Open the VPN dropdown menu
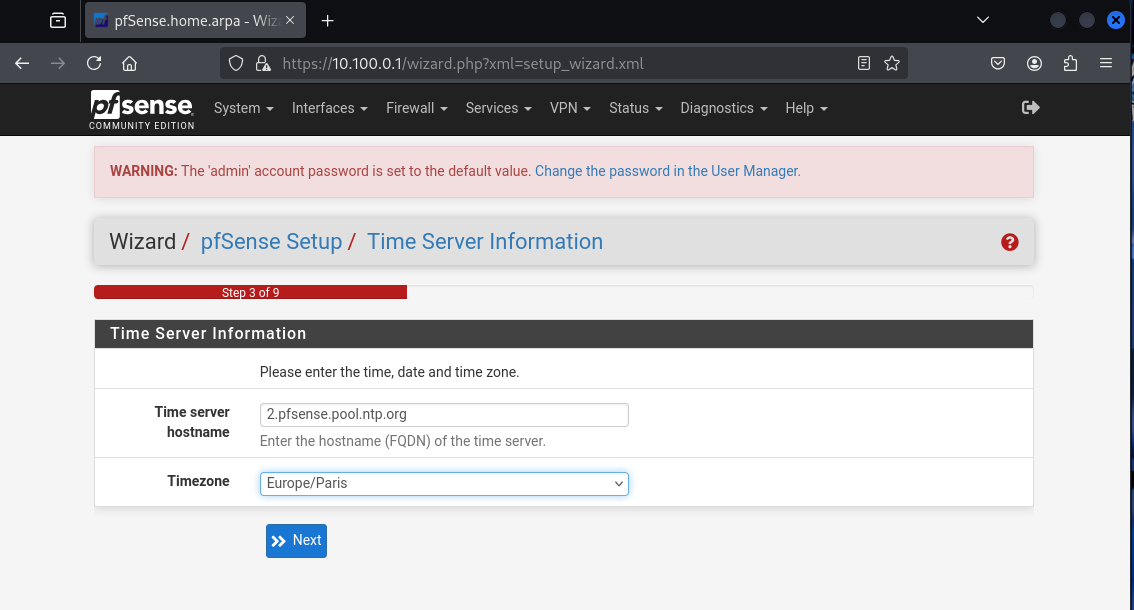This screenshot has width=1134, height=610. coord(570,109)
